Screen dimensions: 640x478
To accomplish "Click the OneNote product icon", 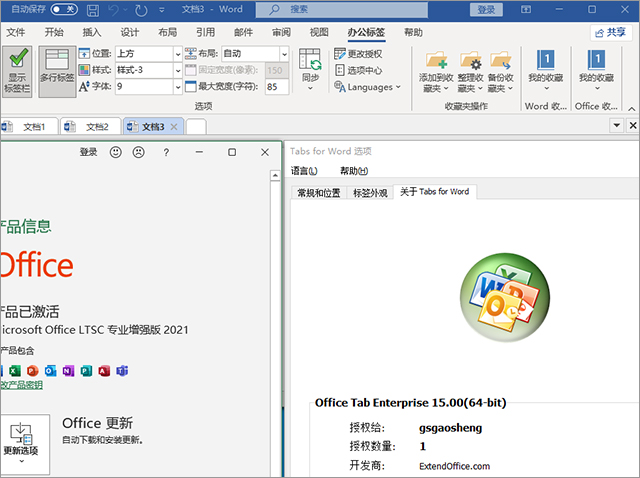I will pos(68,371).
